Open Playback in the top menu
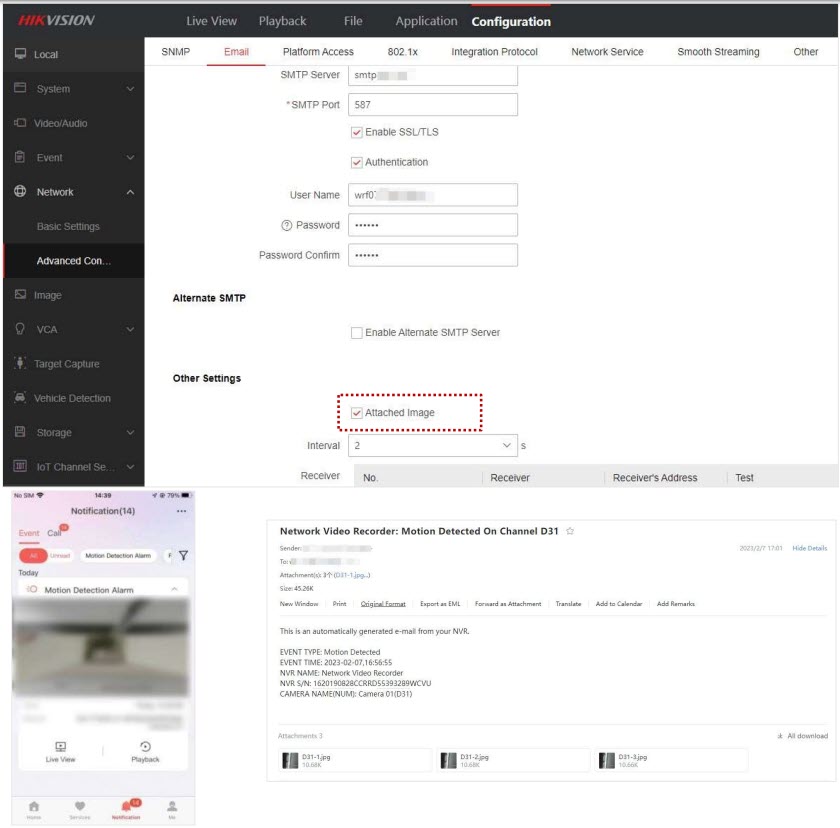Screen dimensions: 840x828 click(x=283, y=21)
